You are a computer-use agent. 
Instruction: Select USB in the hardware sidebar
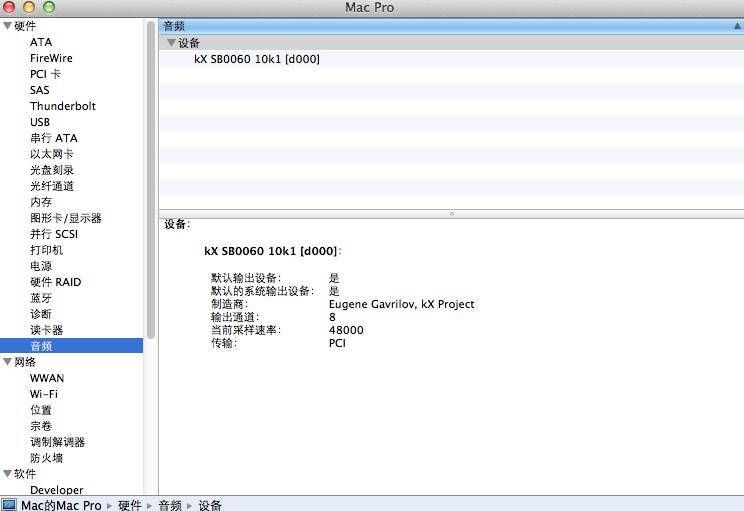coord(40,122)
